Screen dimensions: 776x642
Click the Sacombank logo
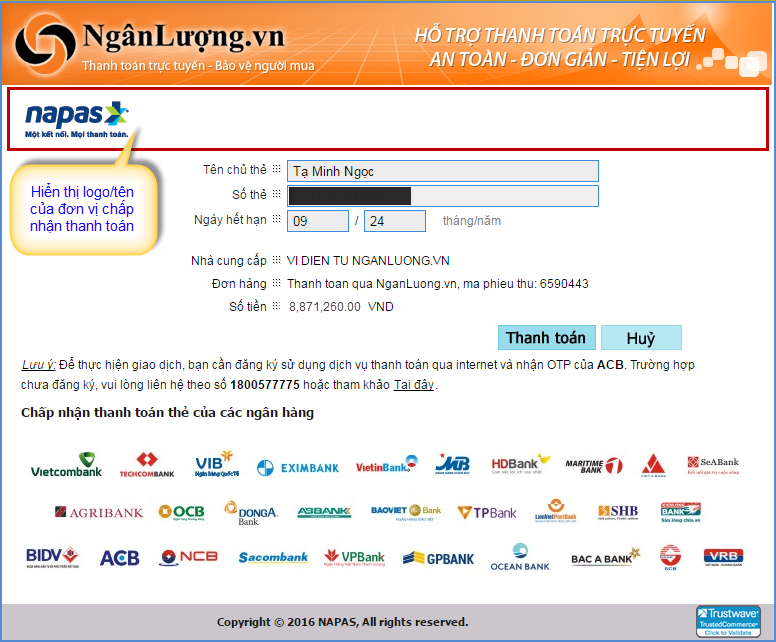point(273,557)
